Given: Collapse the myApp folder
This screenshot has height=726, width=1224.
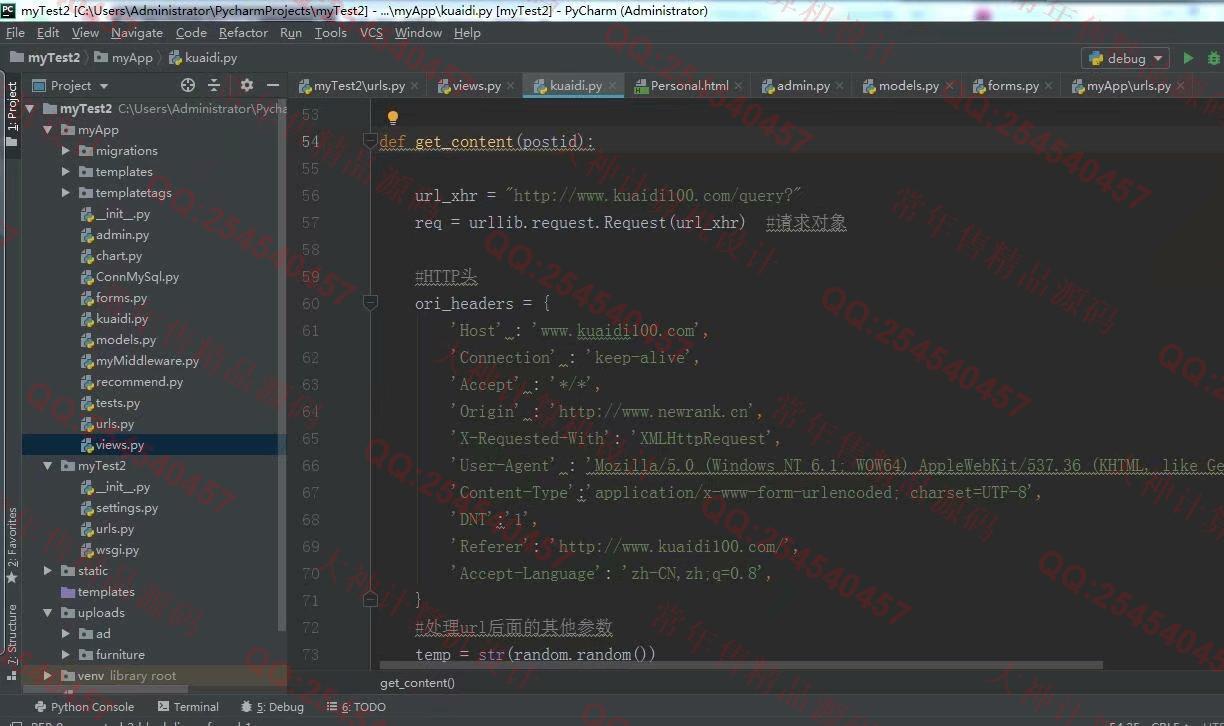Looking at the screenshot, I should [x=47, y=130].
